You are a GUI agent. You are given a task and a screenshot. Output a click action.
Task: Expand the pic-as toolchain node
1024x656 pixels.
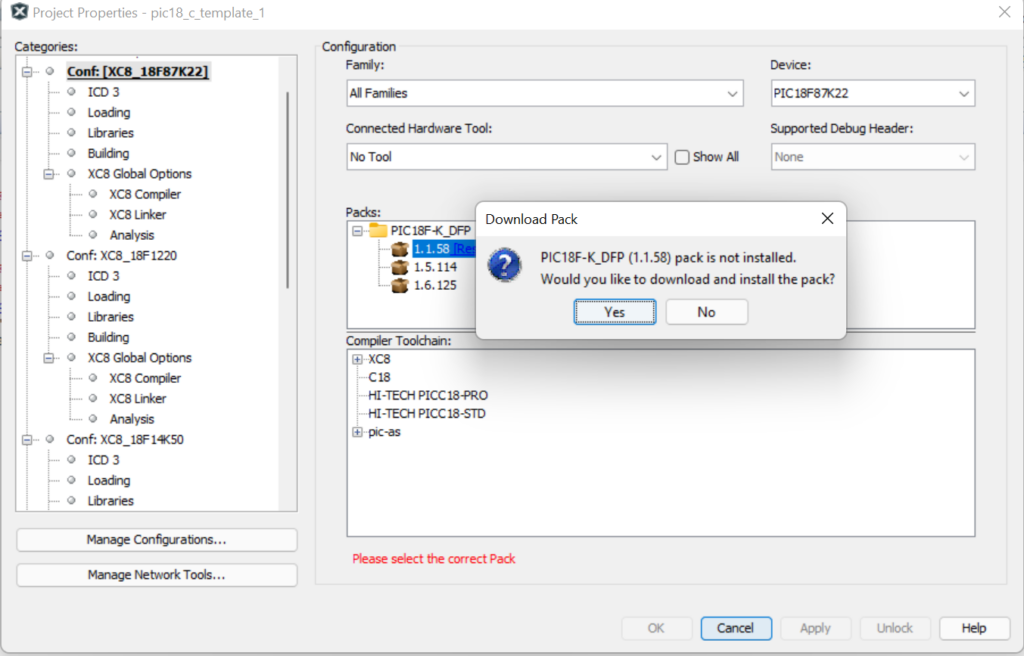coord(358,432)
